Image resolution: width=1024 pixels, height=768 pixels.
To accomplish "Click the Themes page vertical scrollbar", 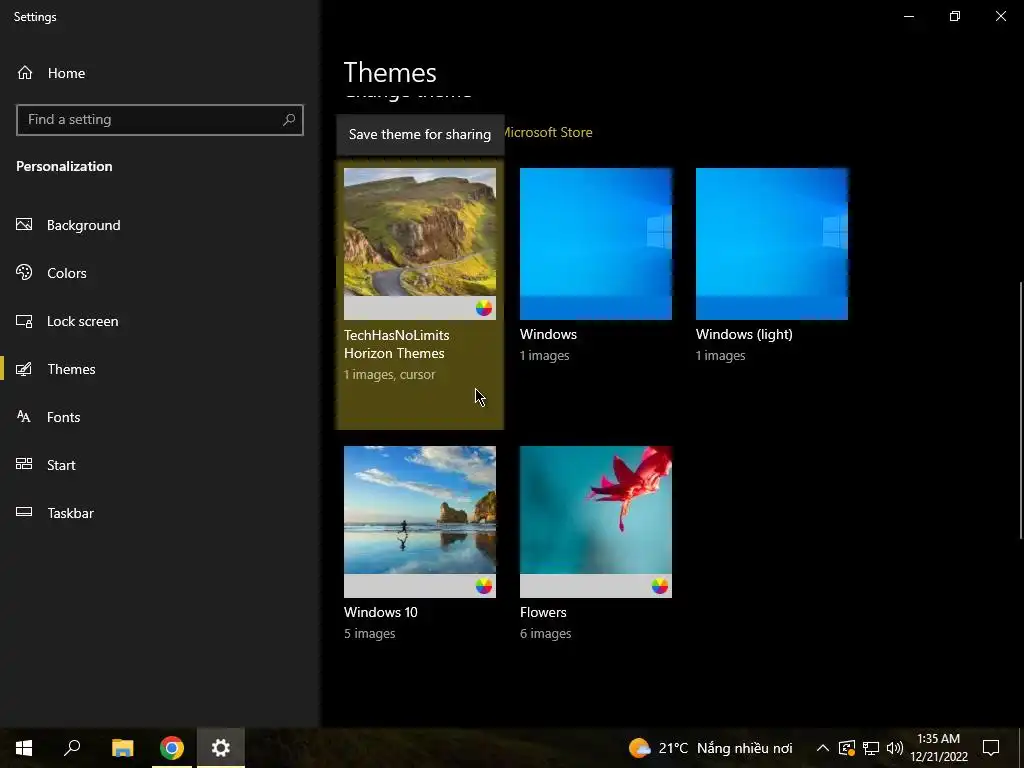I will click(1021, 410).
